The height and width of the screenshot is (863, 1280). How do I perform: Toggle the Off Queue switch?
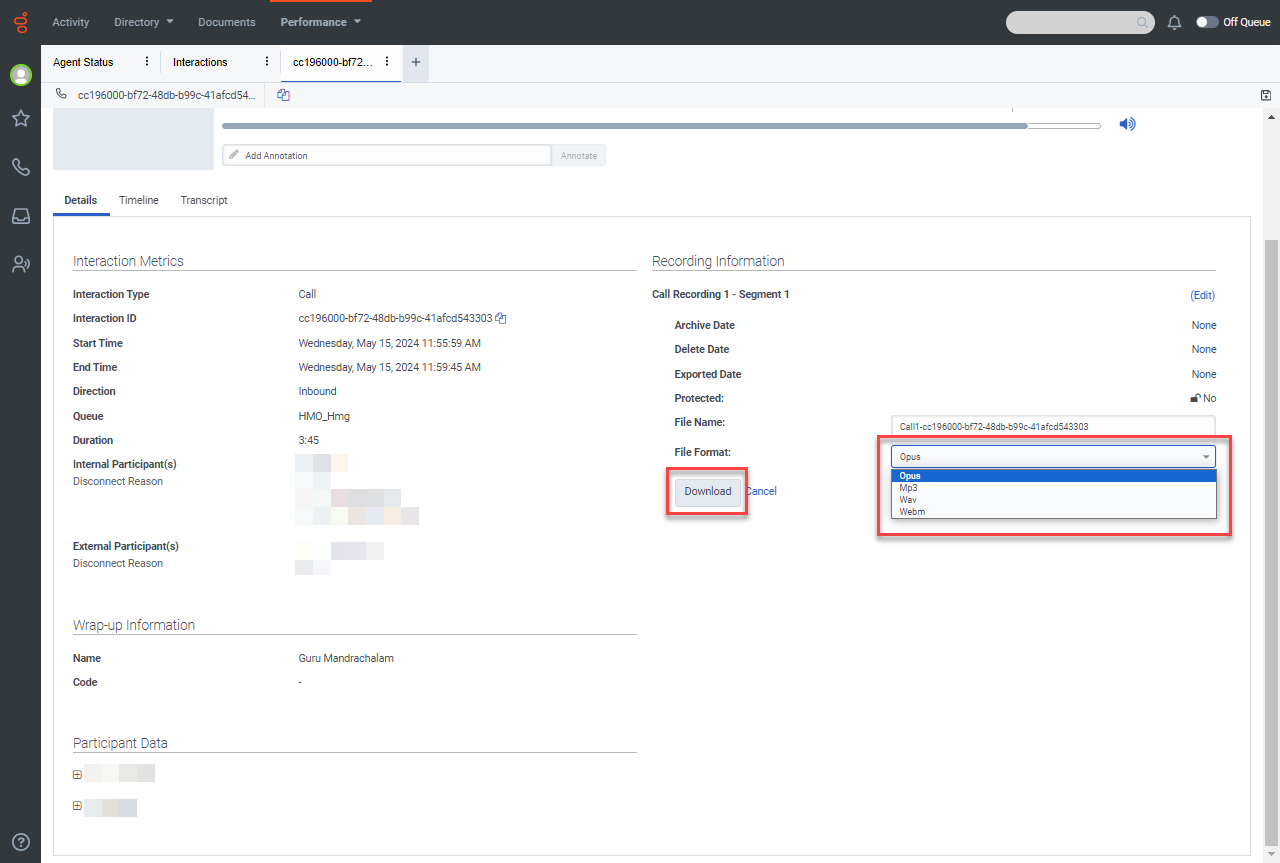1207,22
